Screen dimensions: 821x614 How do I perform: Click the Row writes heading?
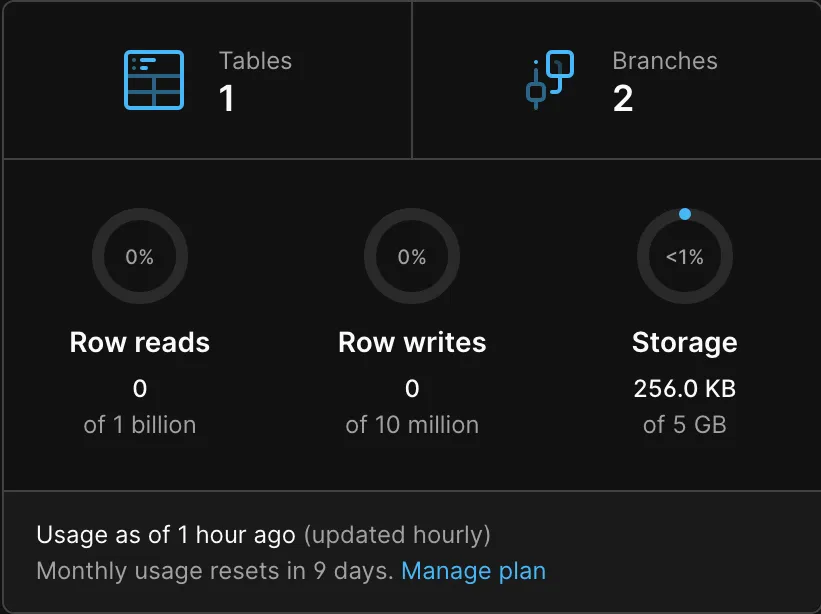(412, 342)
